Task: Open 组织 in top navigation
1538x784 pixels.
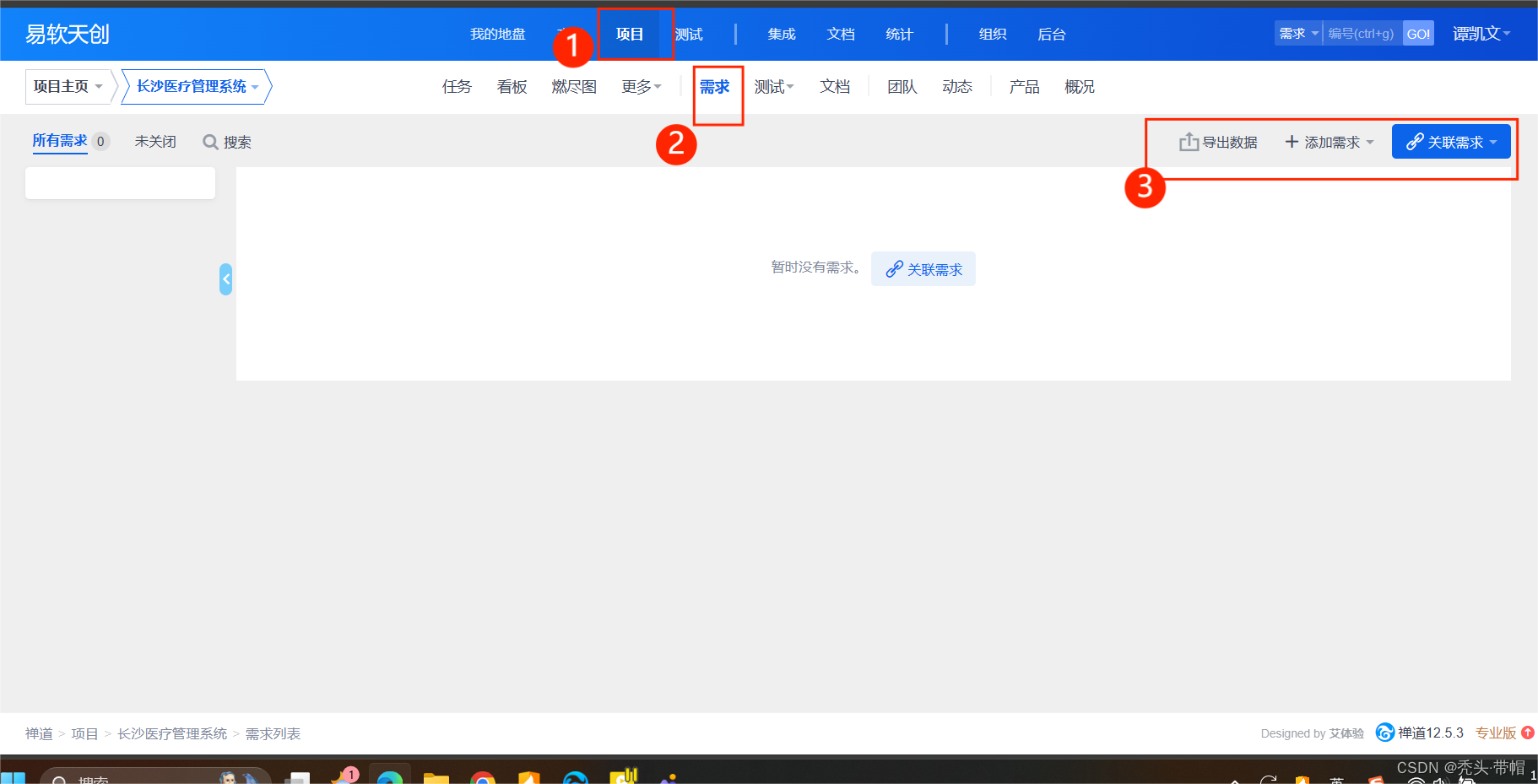Action: tap(993, 35)
